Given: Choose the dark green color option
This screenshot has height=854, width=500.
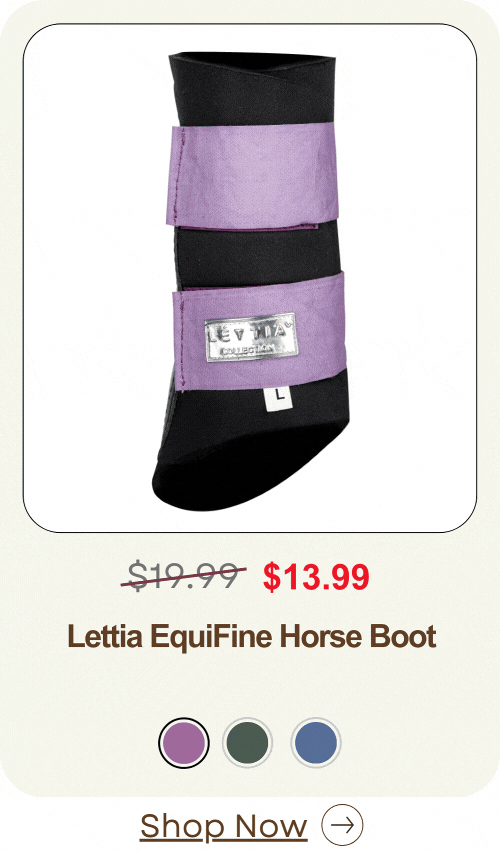Looking at the screenshot, I should click(248, 742).
